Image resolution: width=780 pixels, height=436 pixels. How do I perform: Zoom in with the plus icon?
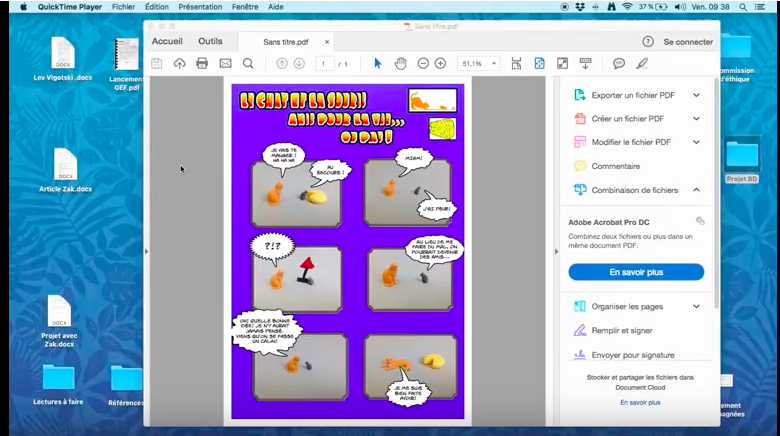(440, 63)
